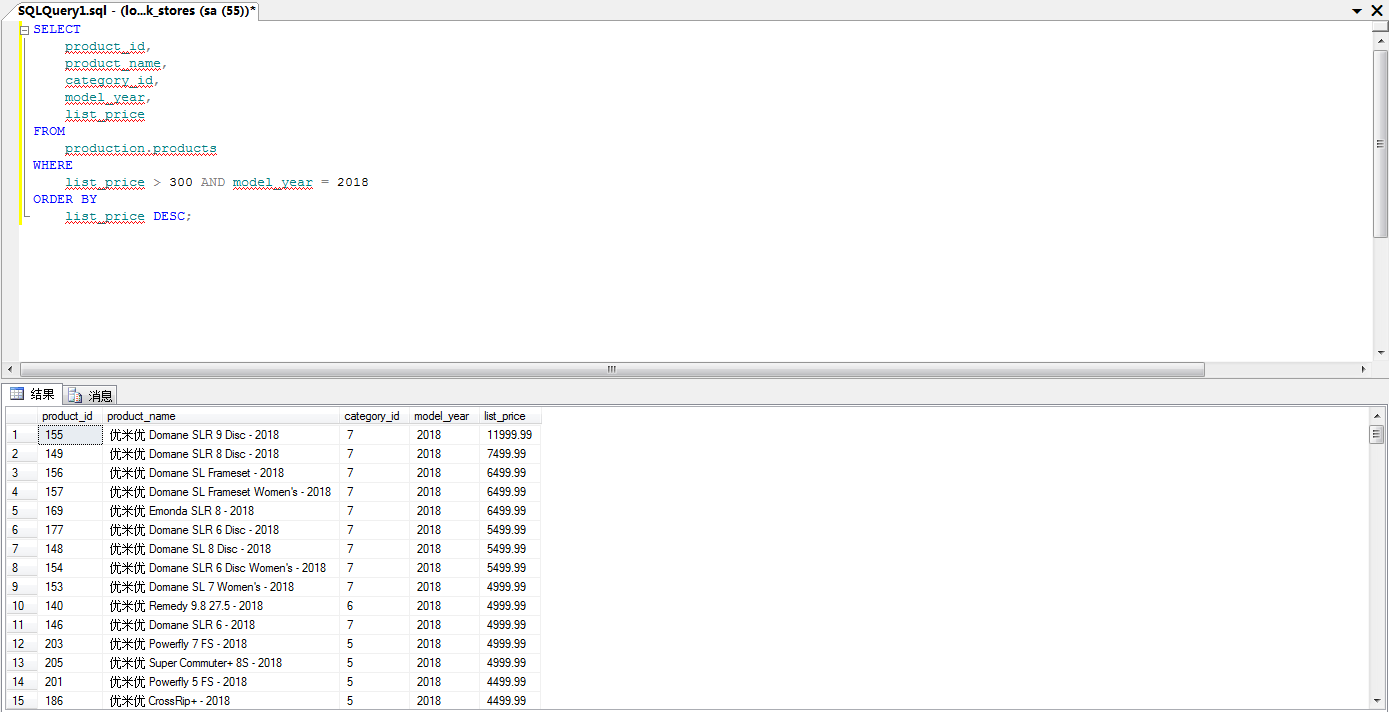Click cell 'Emonda SLR 8 - 2018'
Image resolution: width=1389 pixels, height=712 pixels.
click(x=222, y=511)
